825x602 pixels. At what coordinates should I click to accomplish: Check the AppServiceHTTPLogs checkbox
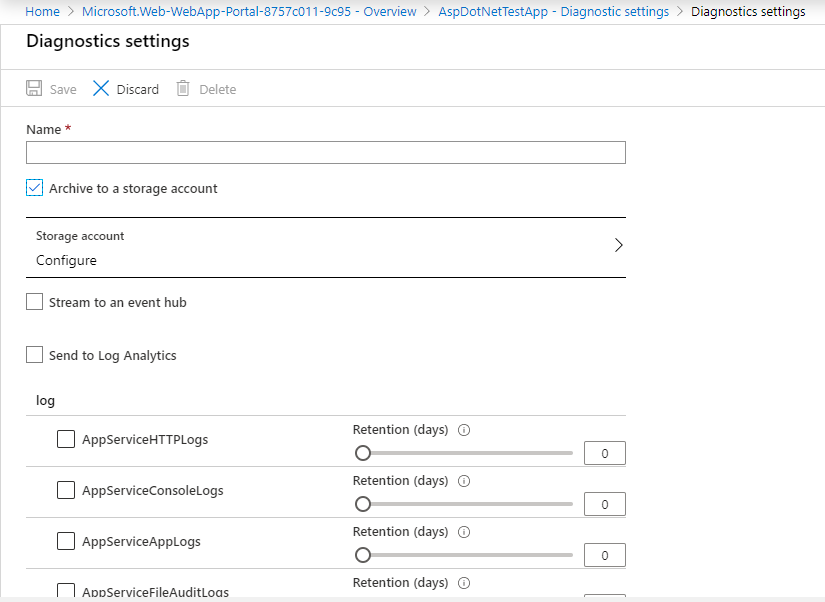tap(65, 438)
